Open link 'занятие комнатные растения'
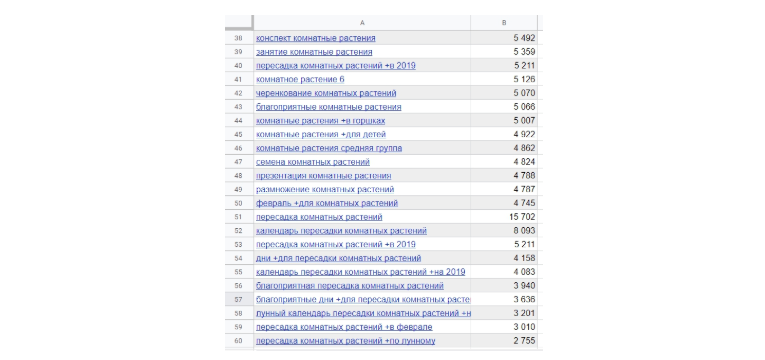This screenshot has height=360, width=765. pyautogui.click(x=314, y=52)
